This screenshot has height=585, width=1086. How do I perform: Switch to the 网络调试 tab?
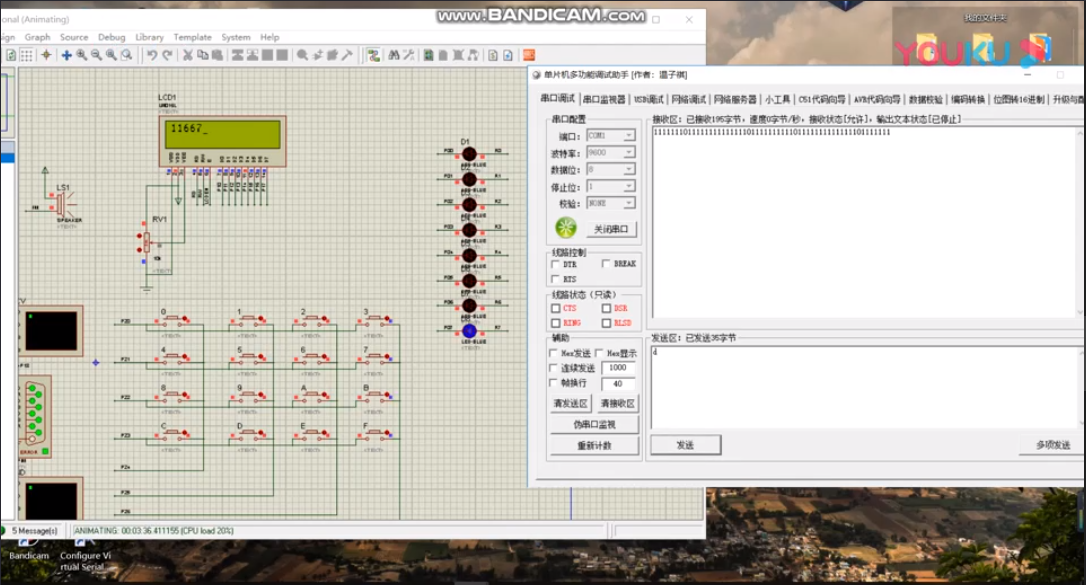click(689, 100)
